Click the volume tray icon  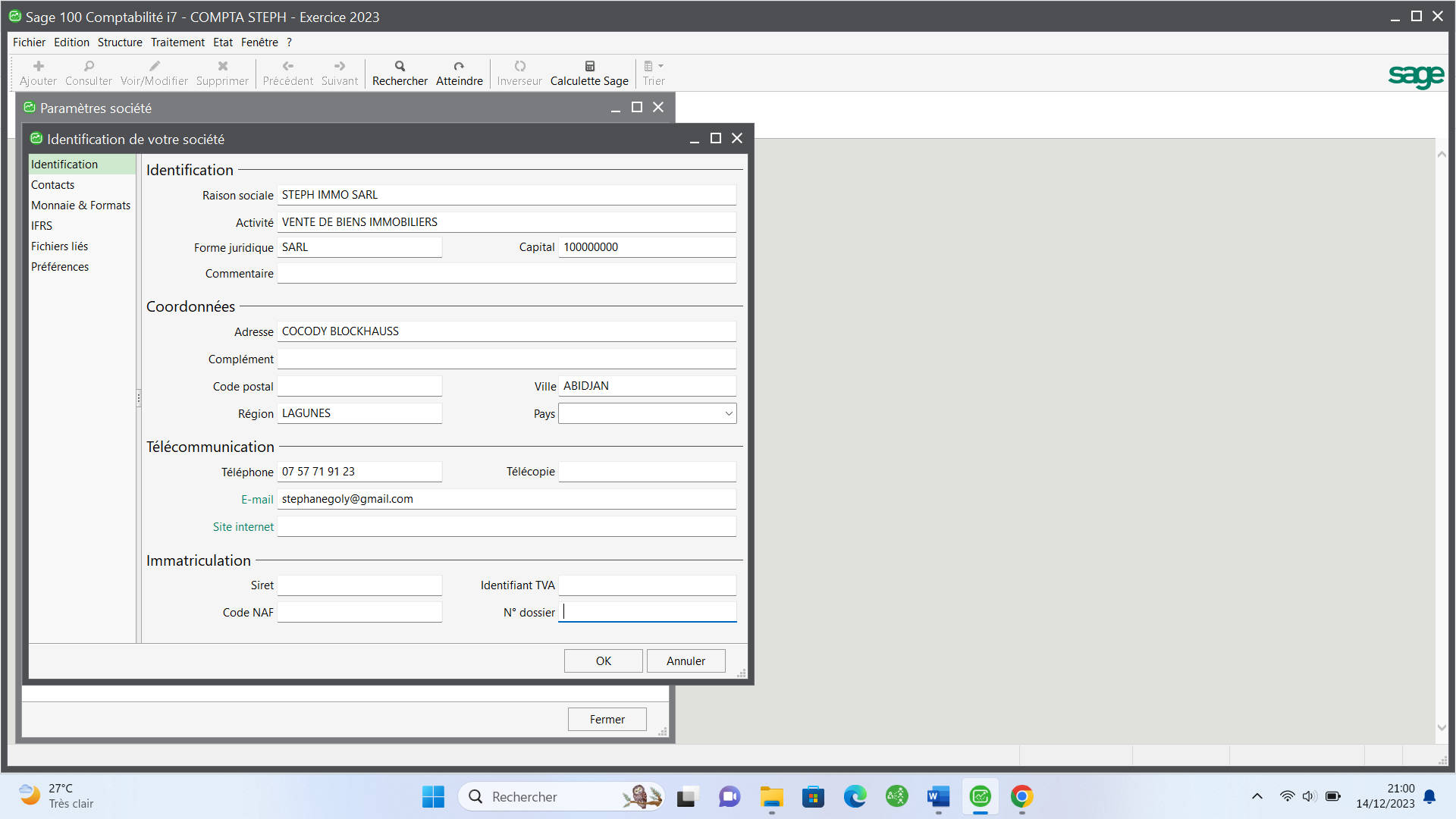coord(1309,796)
